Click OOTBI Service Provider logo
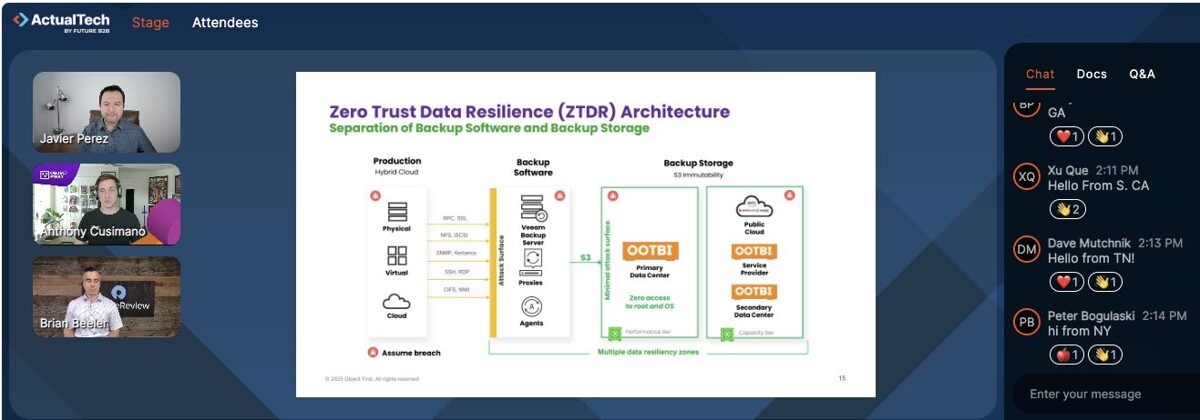The height and width of the screenshot is (420, 1200). coord(755,251)
